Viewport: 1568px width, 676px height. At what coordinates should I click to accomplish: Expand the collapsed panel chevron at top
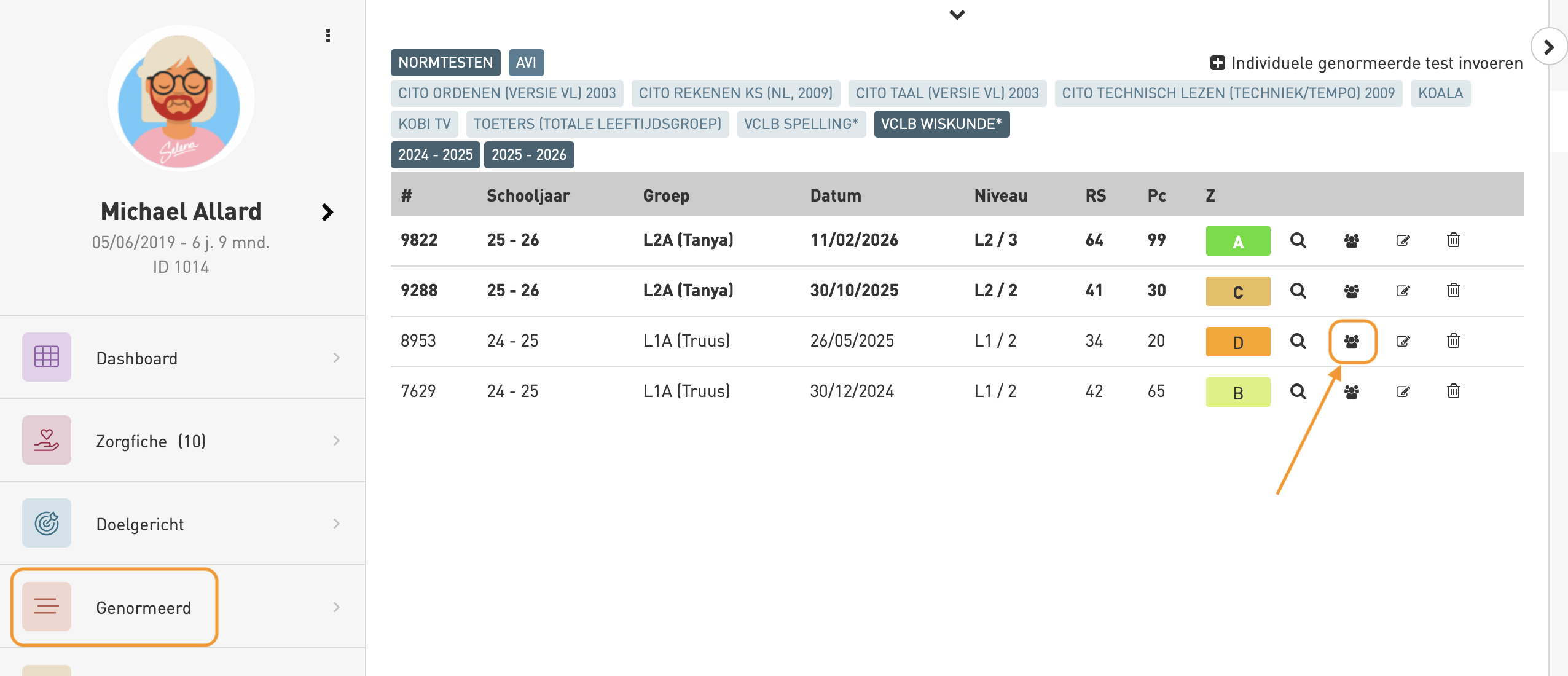[x=957, y=15]
